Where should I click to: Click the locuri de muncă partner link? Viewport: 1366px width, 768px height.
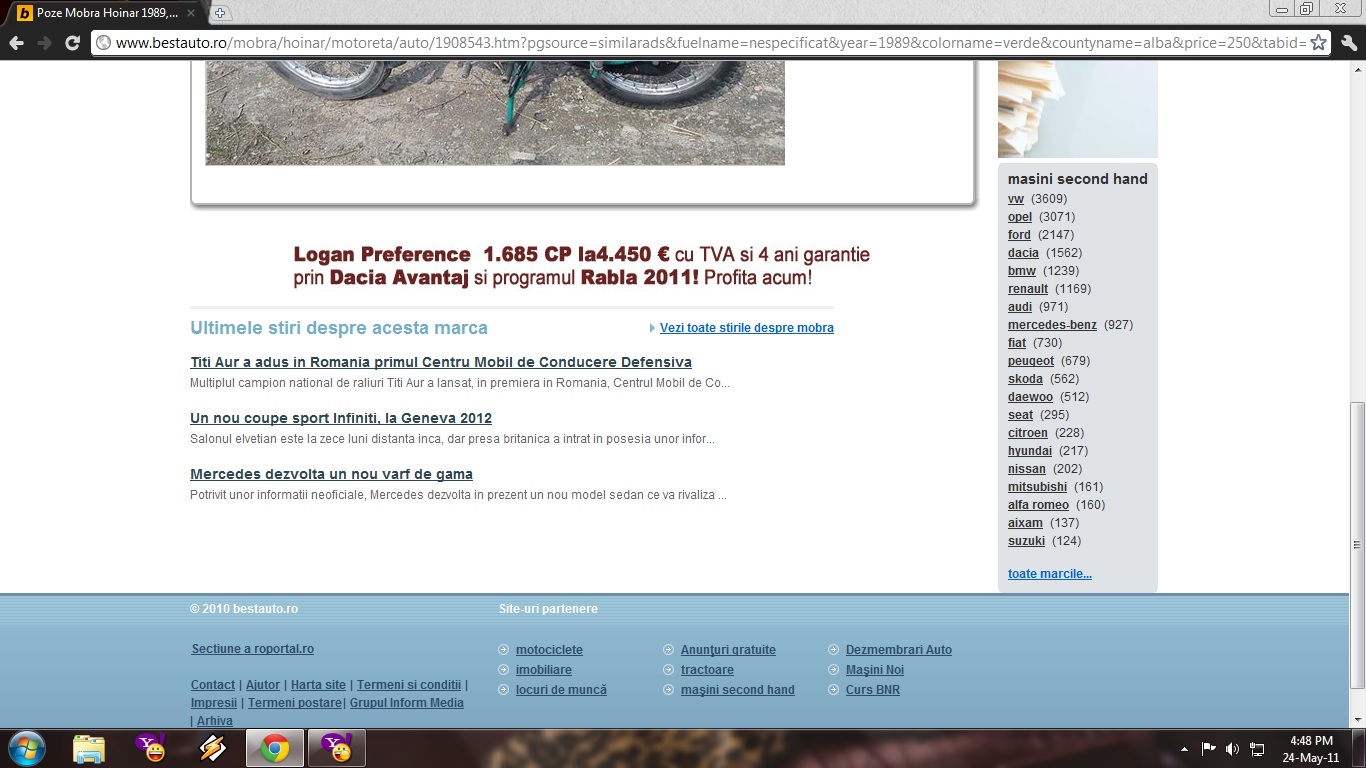[561, 690]
